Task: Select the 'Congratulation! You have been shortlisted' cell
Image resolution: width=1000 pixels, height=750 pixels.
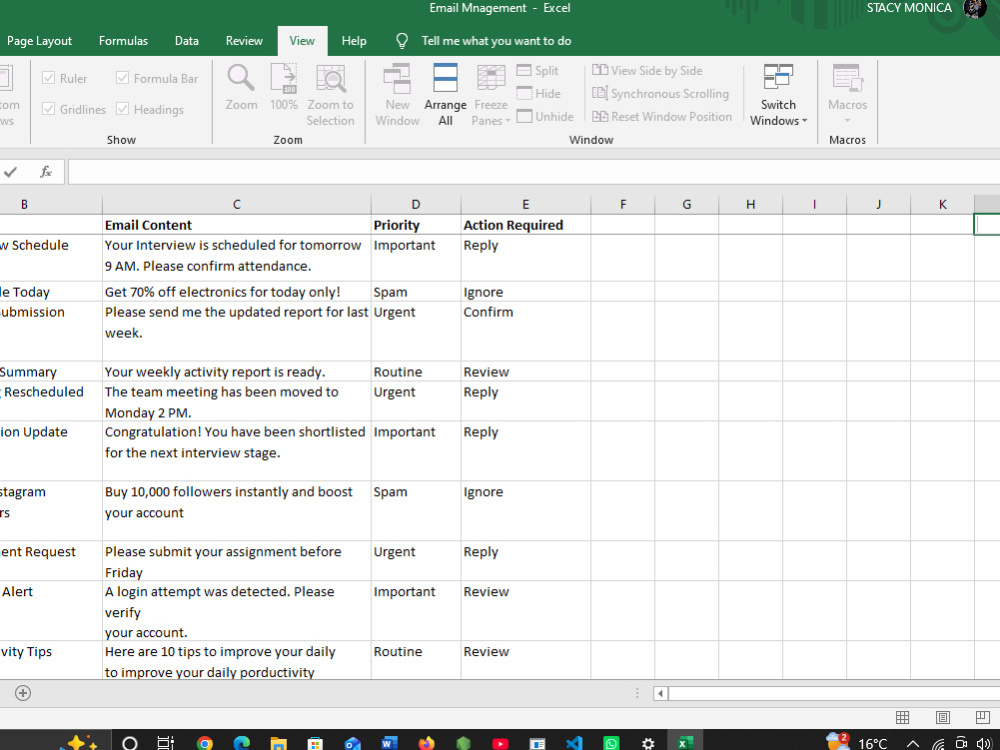Action: 237,451
